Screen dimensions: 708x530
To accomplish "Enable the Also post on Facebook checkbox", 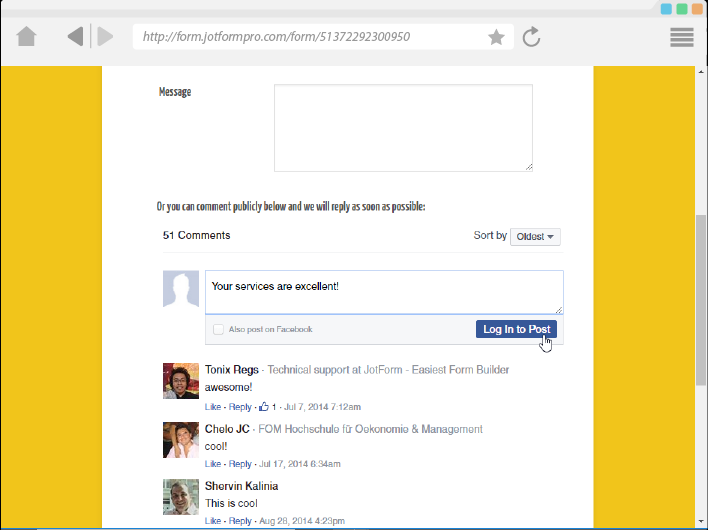I will point(218,329).
